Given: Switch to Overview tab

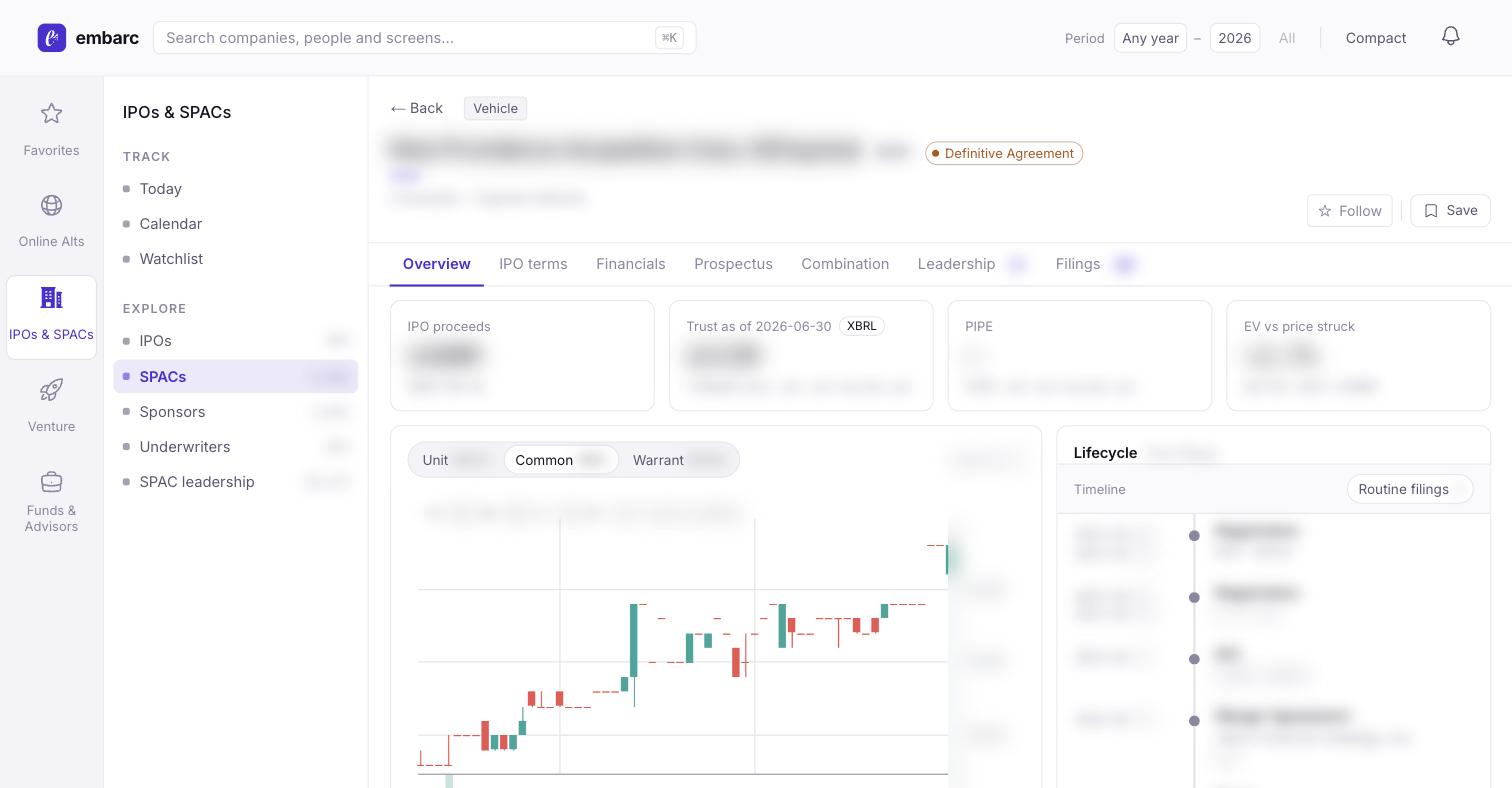Looking at the screenshot, I should click(437, 264).
